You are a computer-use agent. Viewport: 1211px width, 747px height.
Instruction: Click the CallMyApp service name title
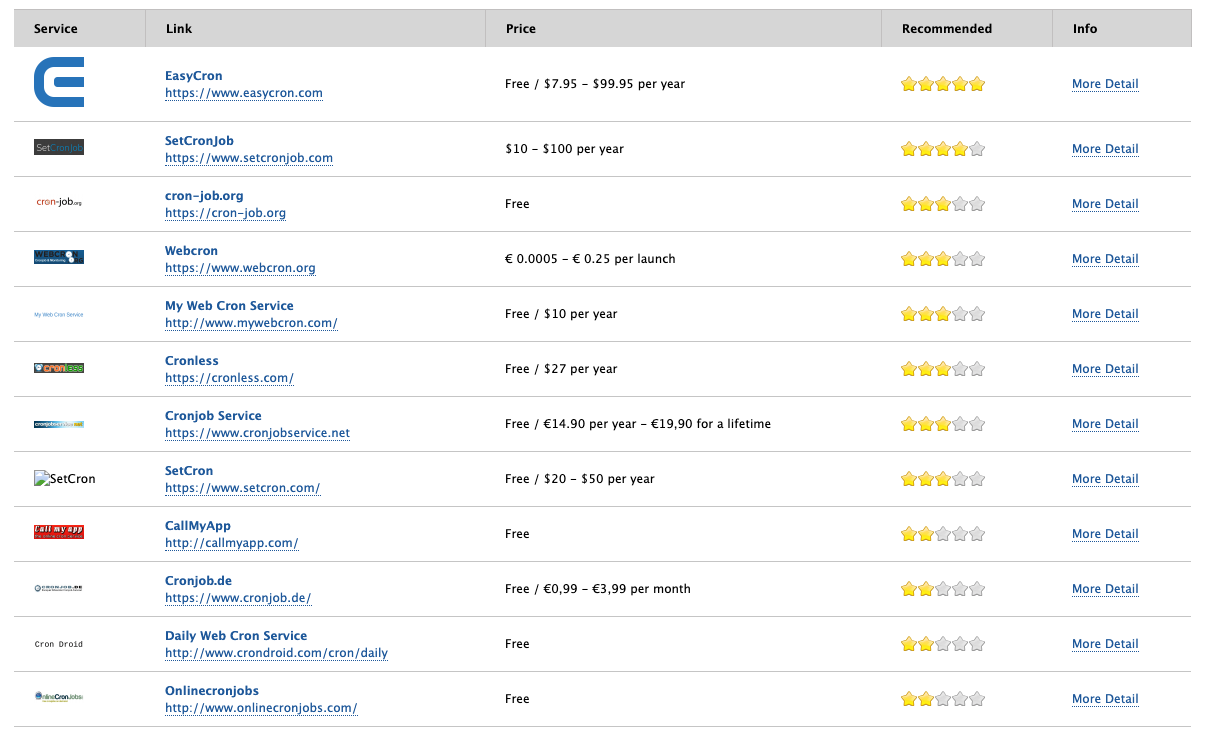(198, 526)
